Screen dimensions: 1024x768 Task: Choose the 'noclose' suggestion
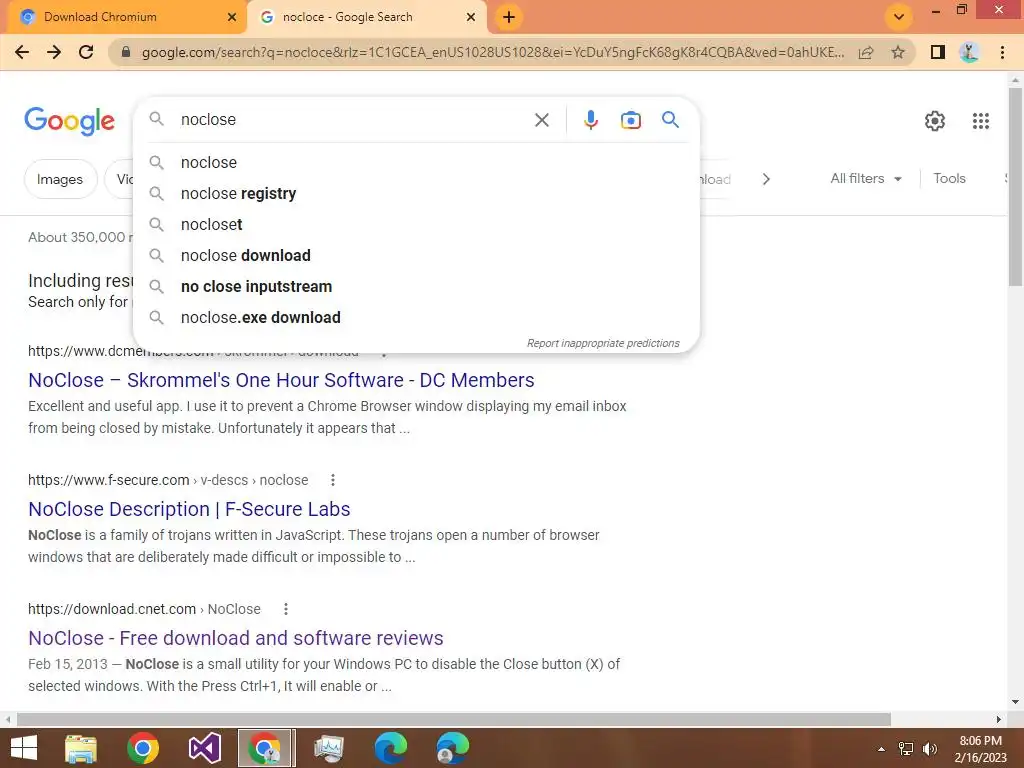pos(416,163)
